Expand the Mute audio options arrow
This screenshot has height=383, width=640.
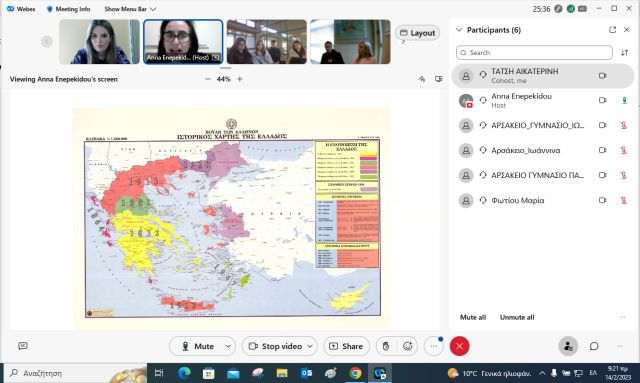tap(228, 346)
